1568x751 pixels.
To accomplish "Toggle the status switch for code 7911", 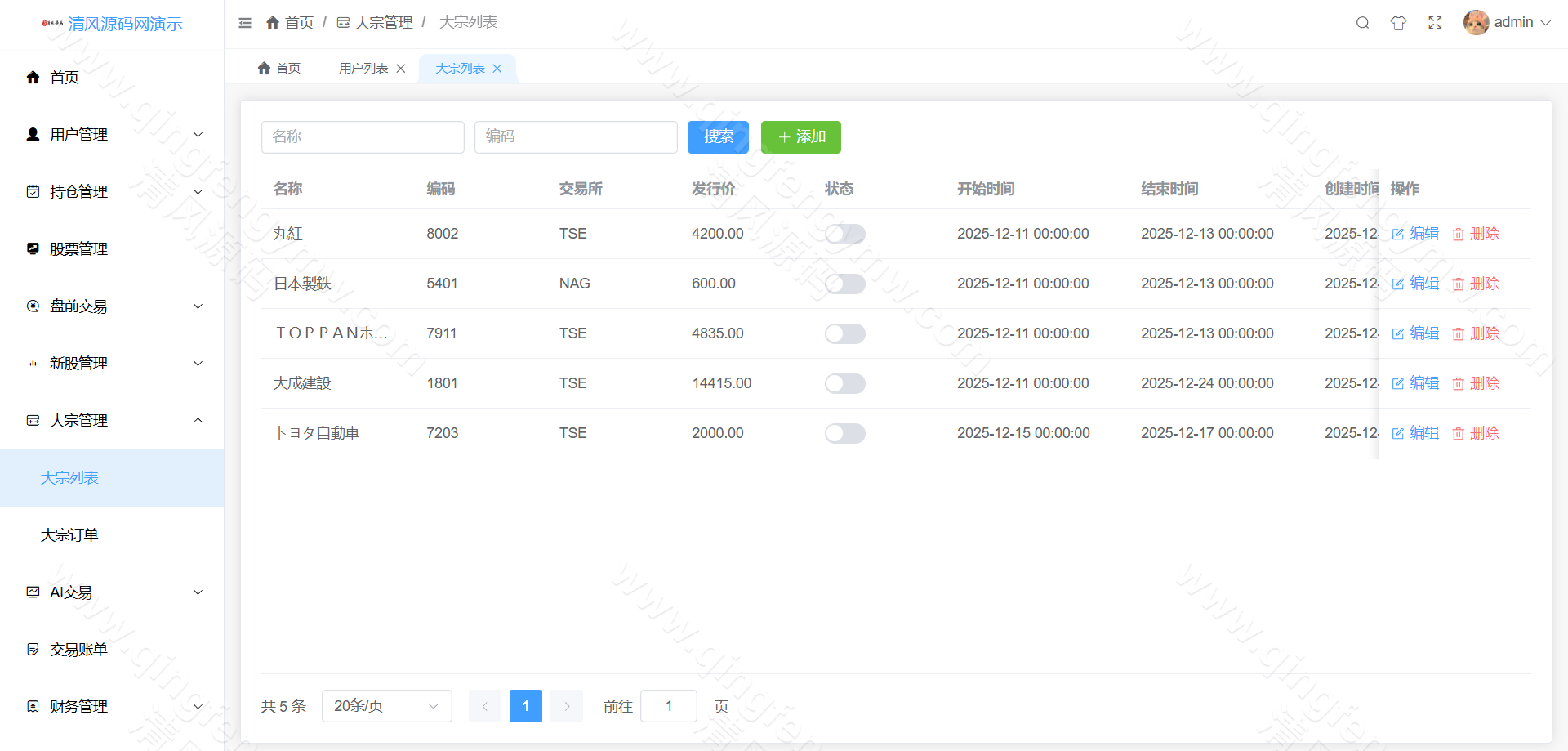I will 845,334.
